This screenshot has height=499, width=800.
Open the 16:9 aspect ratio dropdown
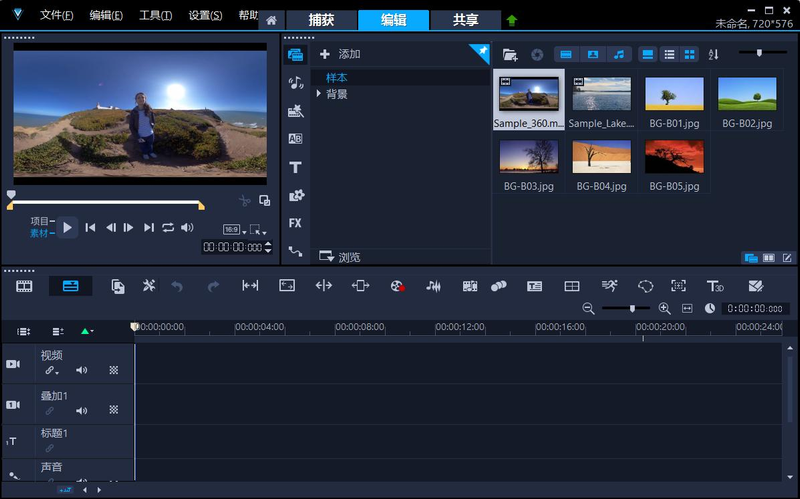click(232, 229)
